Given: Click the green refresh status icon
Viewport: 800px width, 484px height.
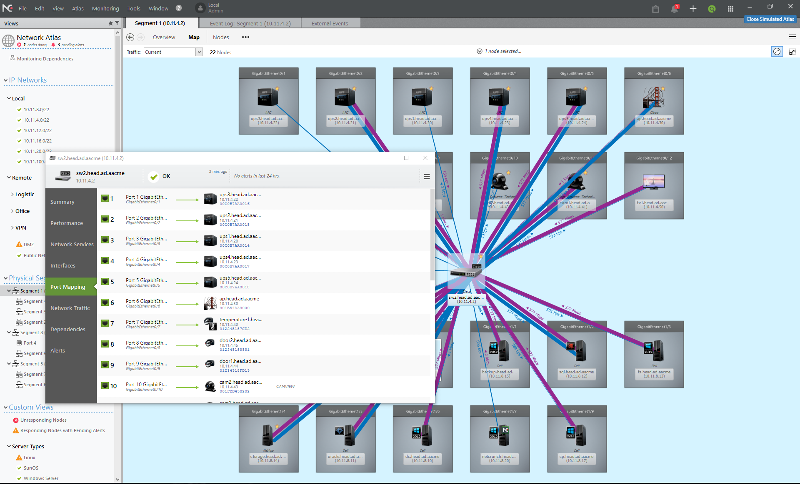Looking at the screenshot, I should tap(712, 9).
